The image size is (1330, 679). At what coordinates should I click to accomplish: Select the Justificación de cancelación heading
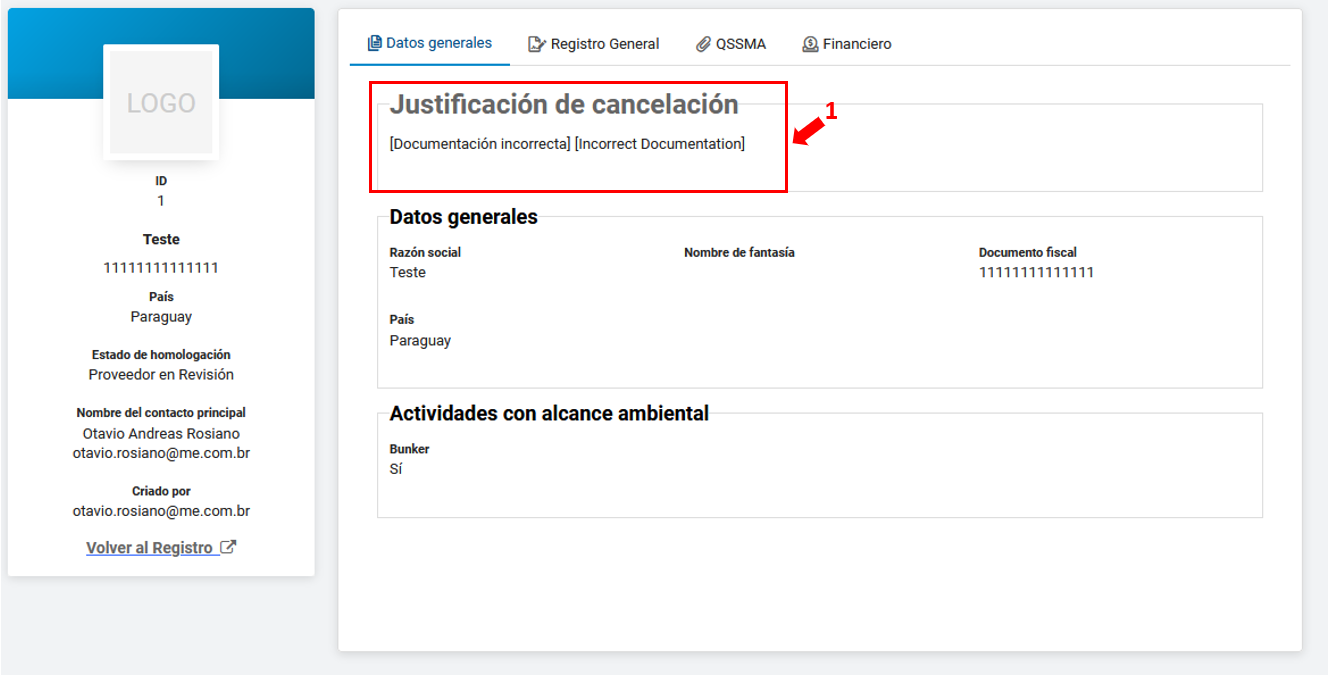tap(564, 104)
